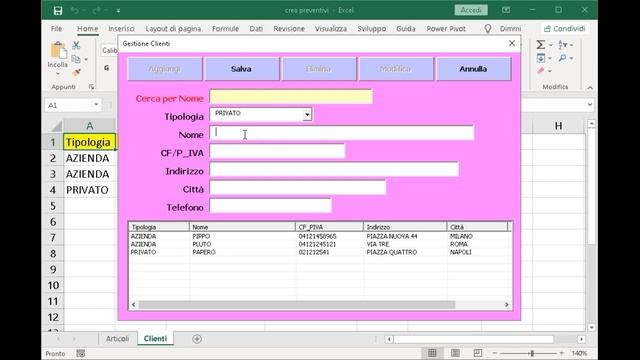Screen dimensions: 640x360
Task: Click the AutoSum sigma icon
Action: (540, 44)
